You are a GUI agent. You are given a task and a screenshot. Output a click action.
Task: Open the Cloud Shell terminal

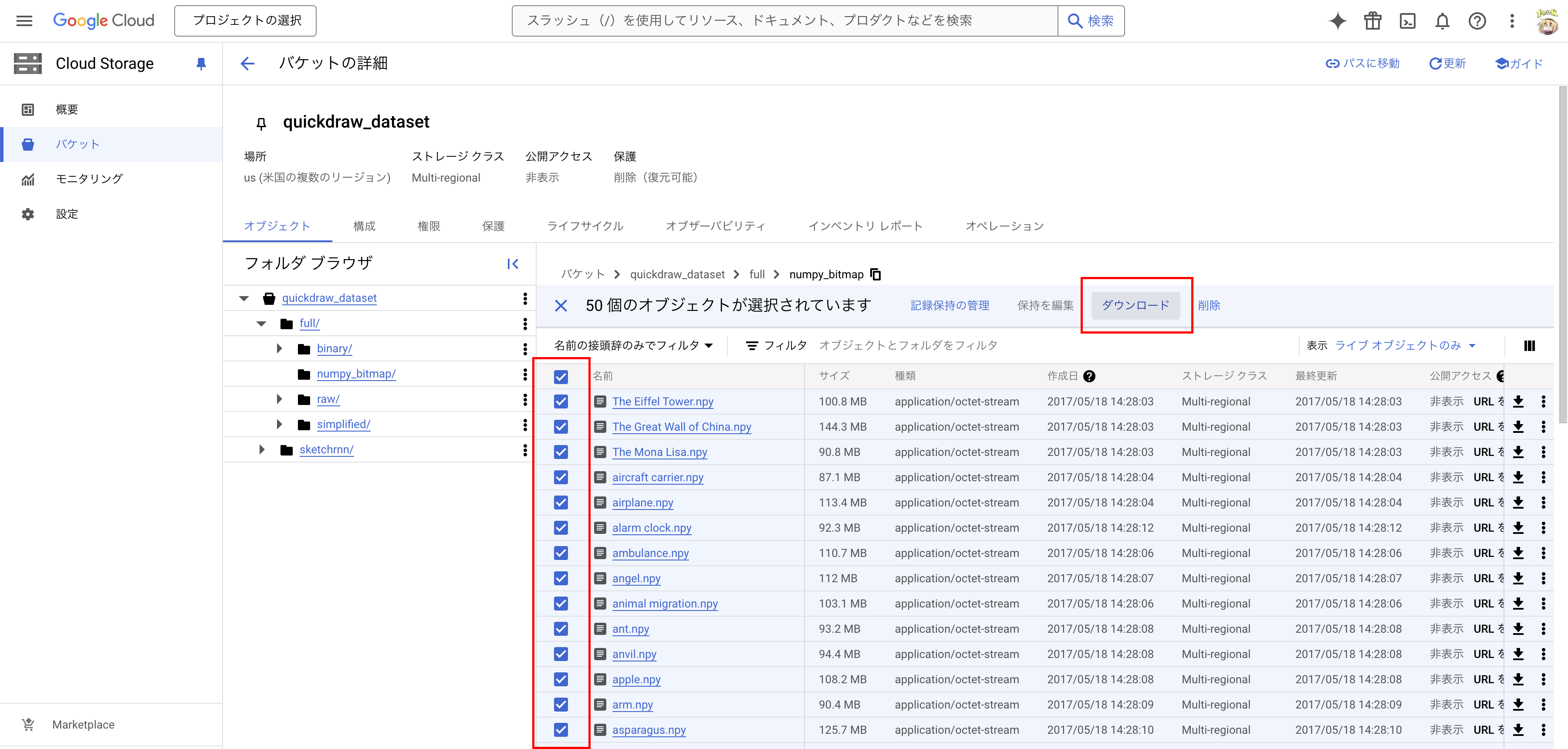coord(1407,21)
